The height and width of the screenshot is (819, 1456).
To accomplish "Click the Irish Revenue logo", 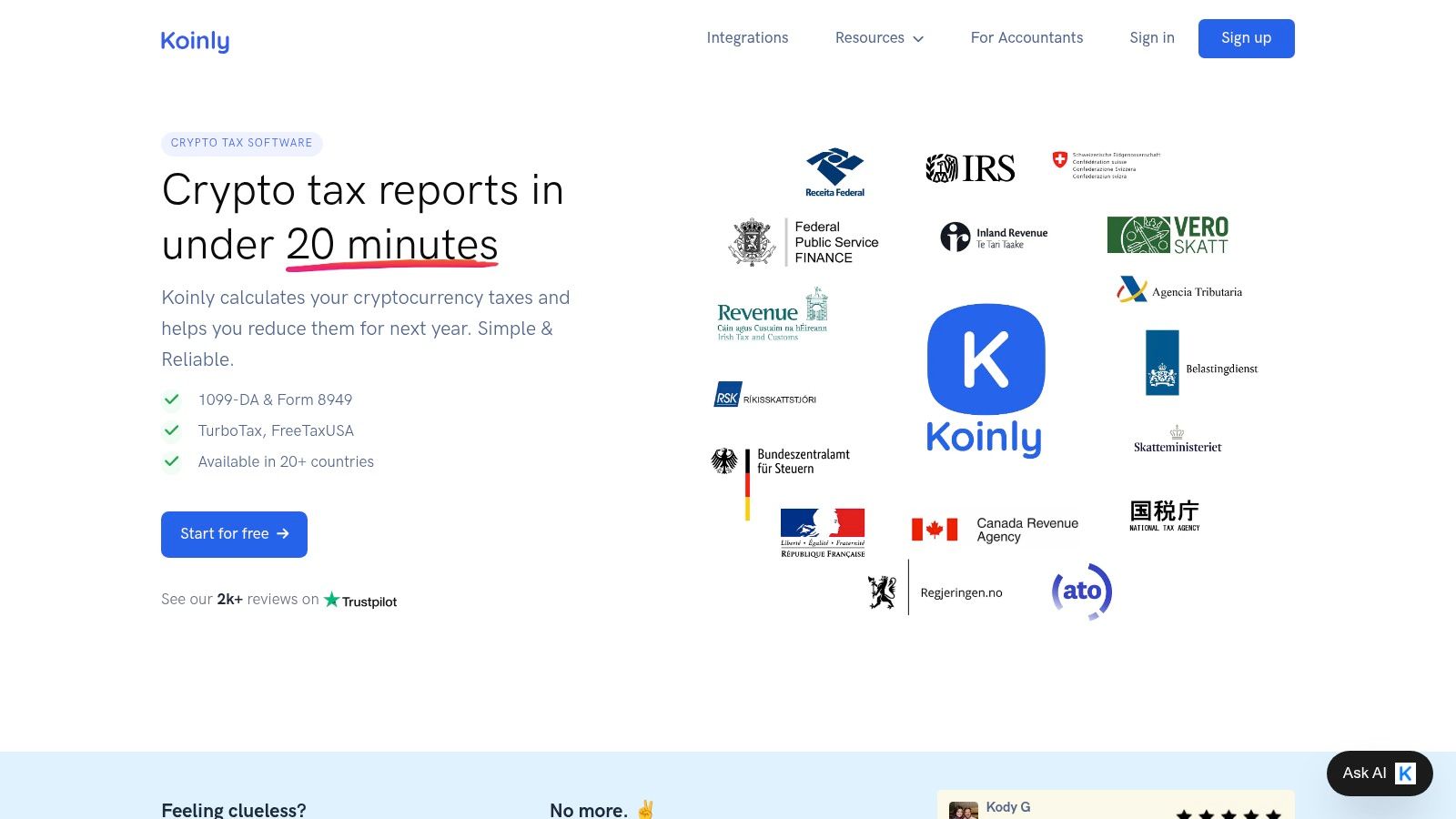I will click(x=773, y=315).
